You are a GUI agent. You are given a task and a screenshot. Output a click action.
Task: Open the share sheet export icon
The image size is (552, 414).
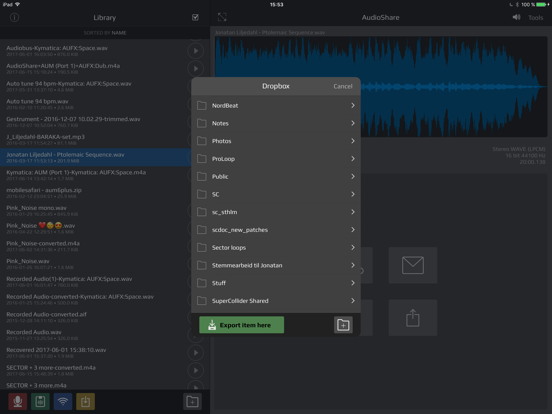[x=413, y=318]
